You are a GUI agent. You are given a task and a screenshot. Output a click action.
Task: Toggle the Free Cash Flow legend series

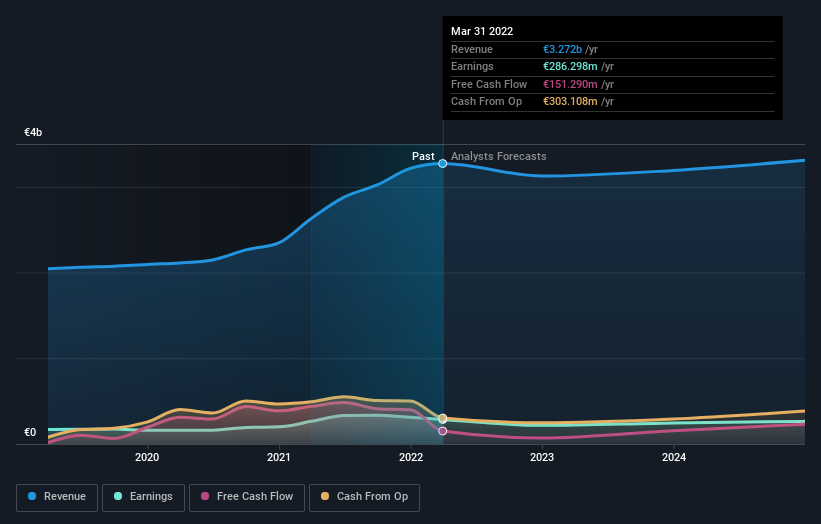pyautogui.click(x=247, y=497)
